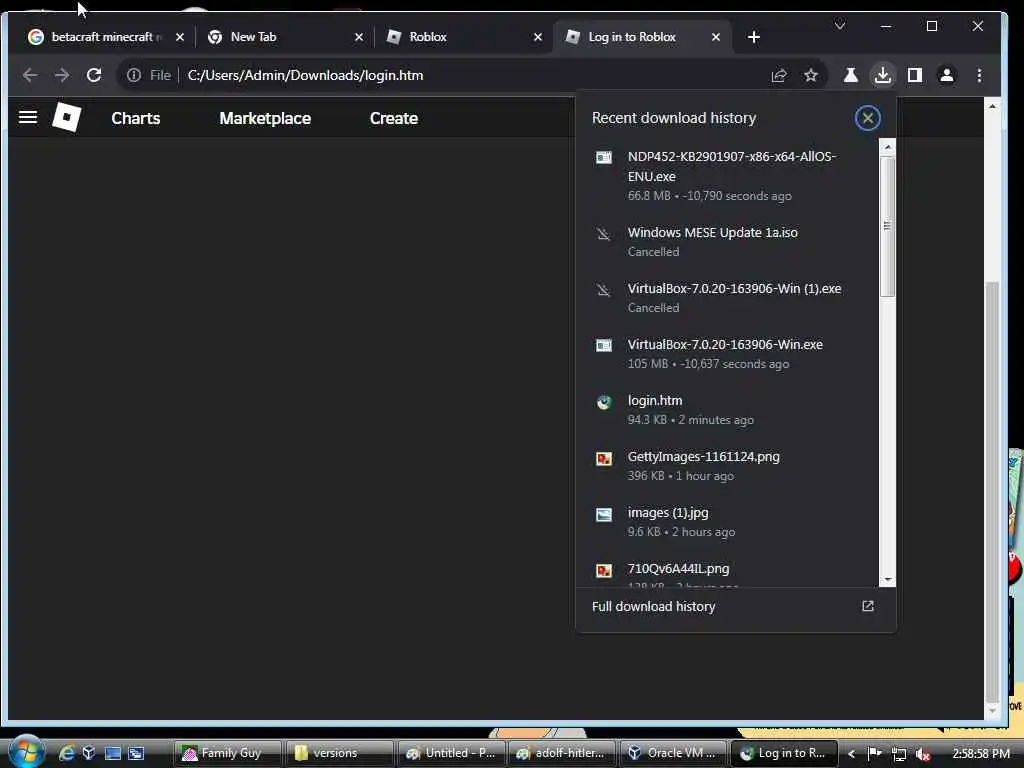
Task: Close the New Tab tab
Action: coord(359,37)
